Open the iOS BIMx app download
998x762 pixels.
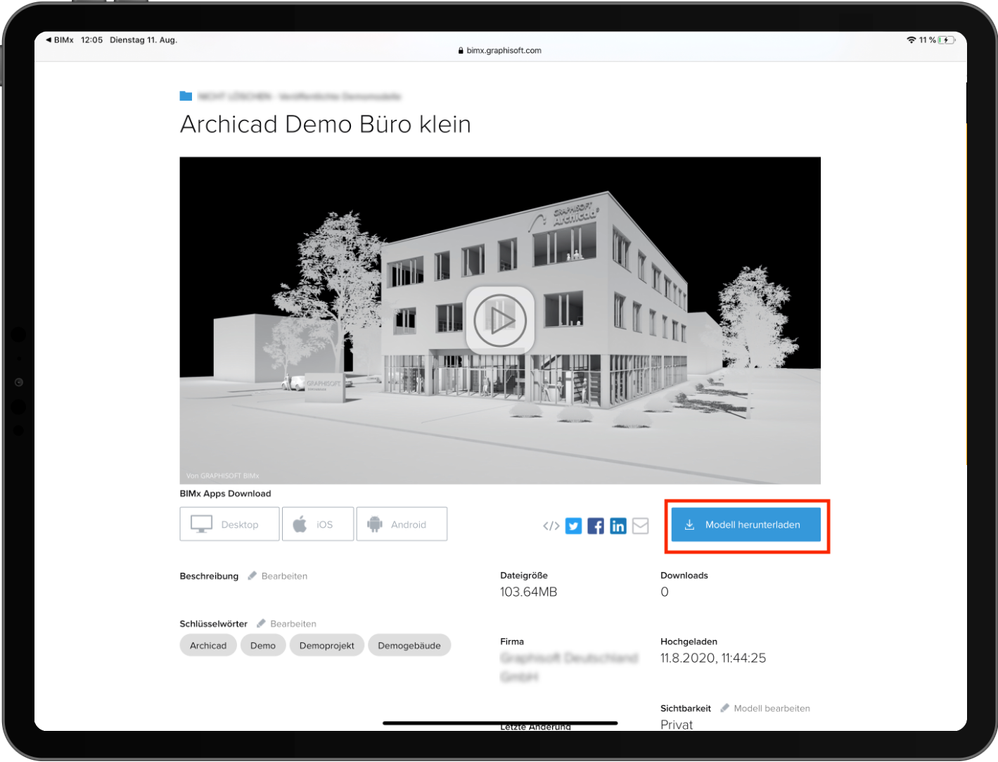[318, 524]
